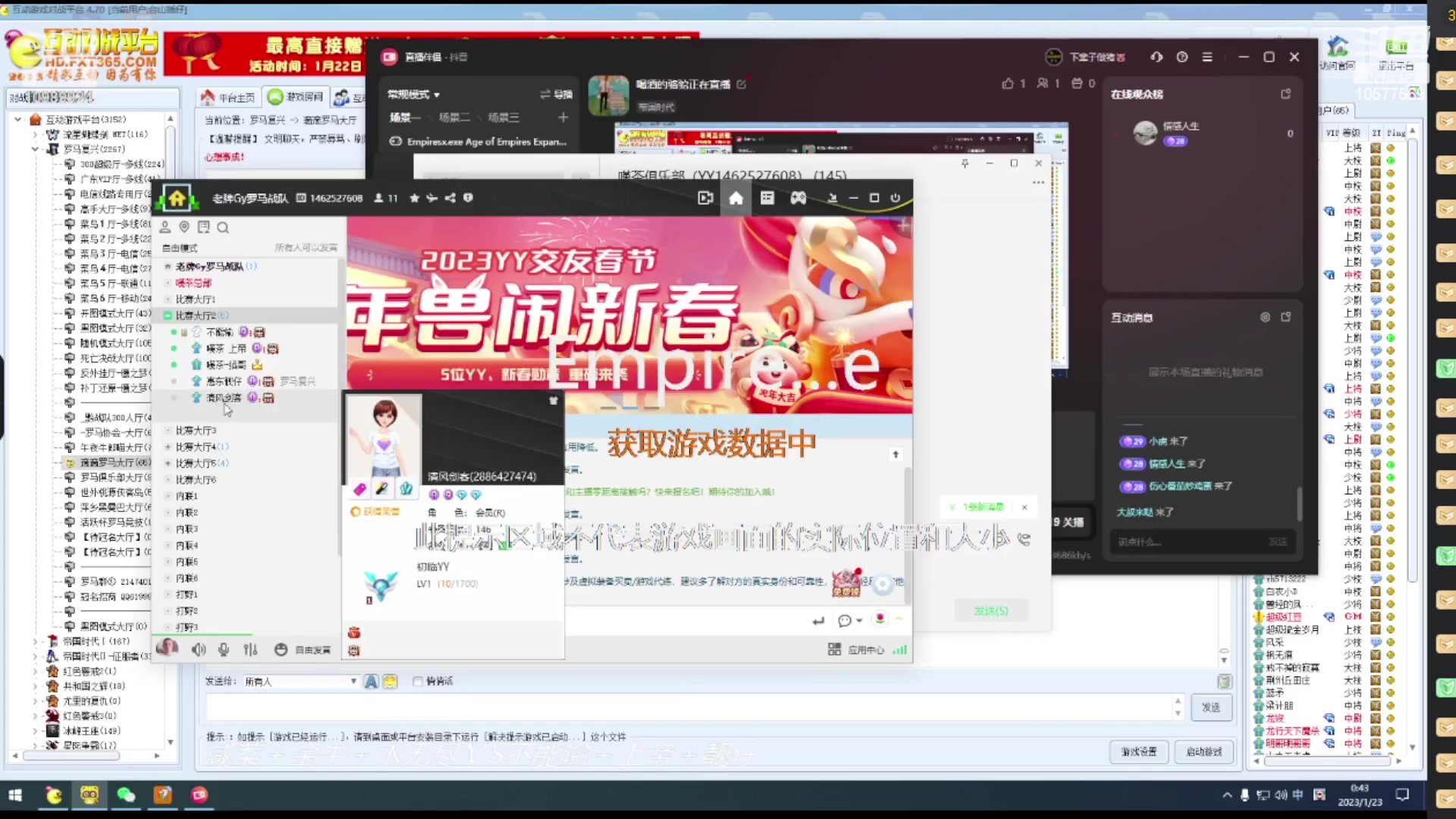Click the search magnifier icon in YY sidebar
This screenshot has width=1456, height=819.
[223, 227]
